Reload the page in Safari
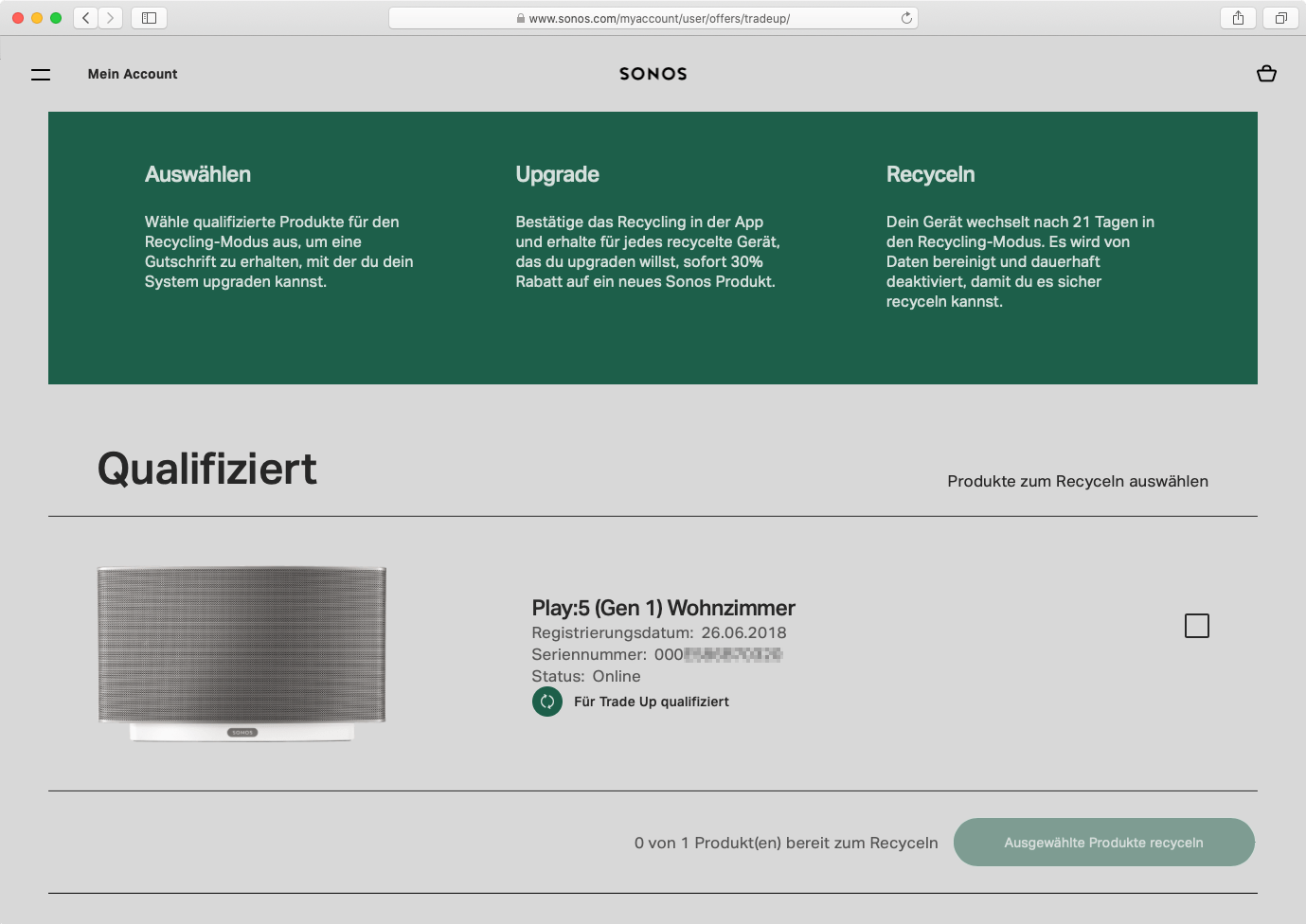Viewport: 1306px width, 924px height. [906, 18]
